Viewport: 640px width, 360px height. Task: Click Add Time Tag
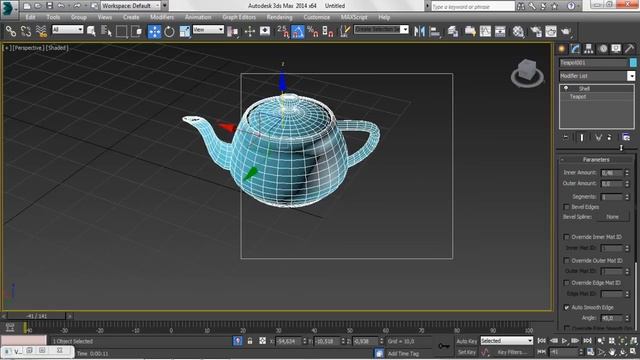point(403,353)
